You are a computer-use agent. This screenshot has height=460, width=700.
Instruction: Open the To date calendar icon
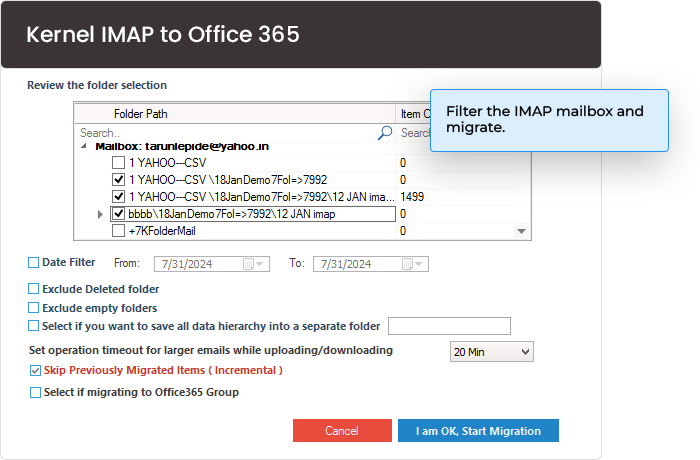point(407,264)
